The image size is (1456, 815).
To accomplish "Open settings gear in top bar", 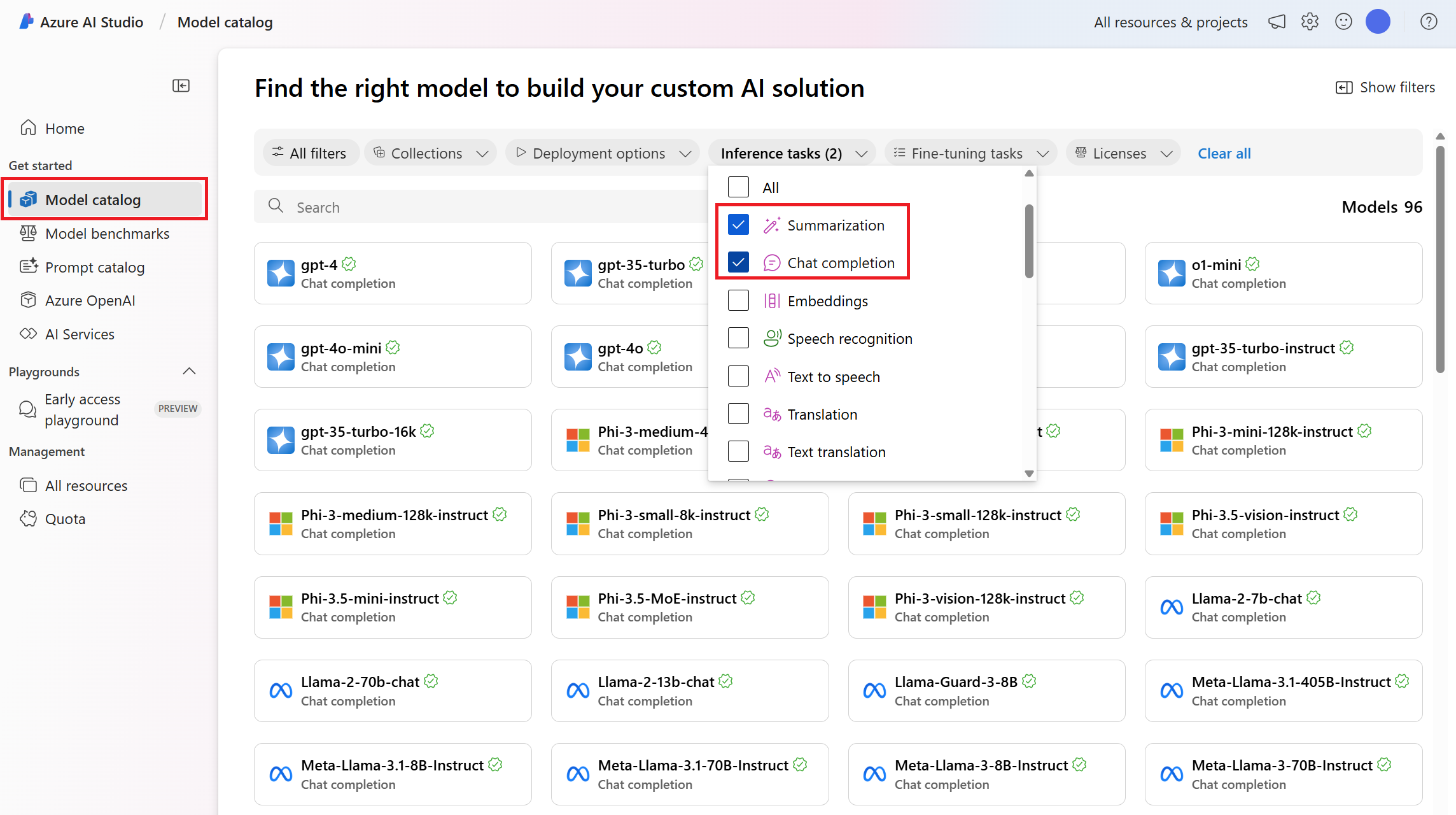I will pyautogui.click(x=1310, y=22).
